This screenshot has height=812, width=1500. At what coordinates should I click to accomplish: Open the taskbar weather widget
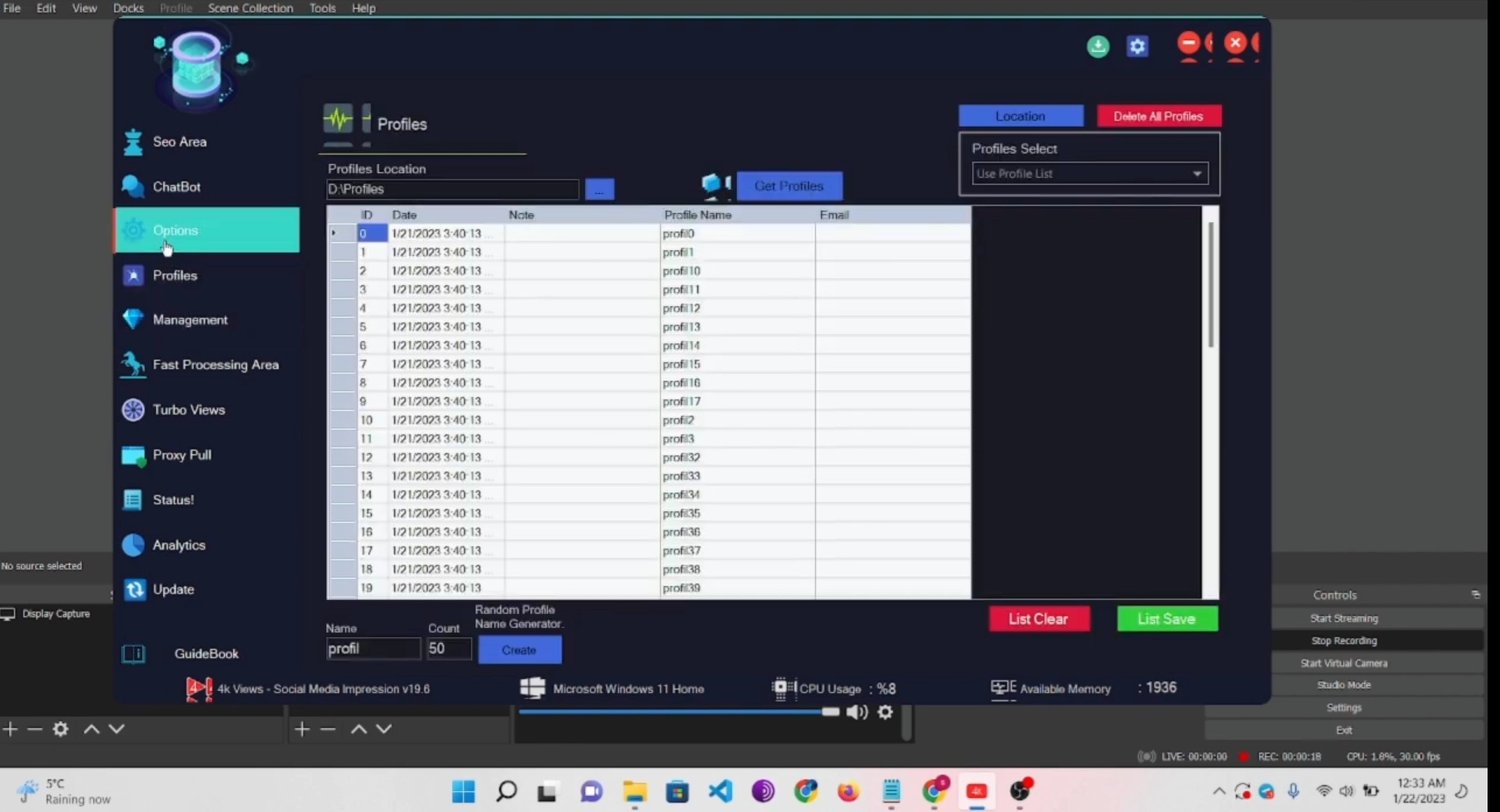62,791
